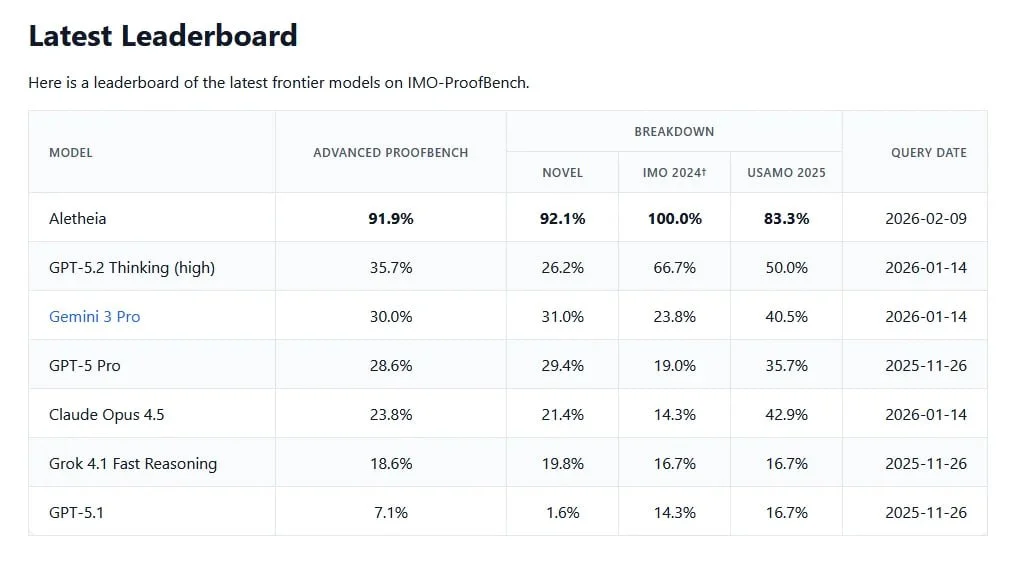This screenshot has height=565, width=1014.
Task: Click the IMO-ProofBench leaderboard description text
Action: click(278, 83)
